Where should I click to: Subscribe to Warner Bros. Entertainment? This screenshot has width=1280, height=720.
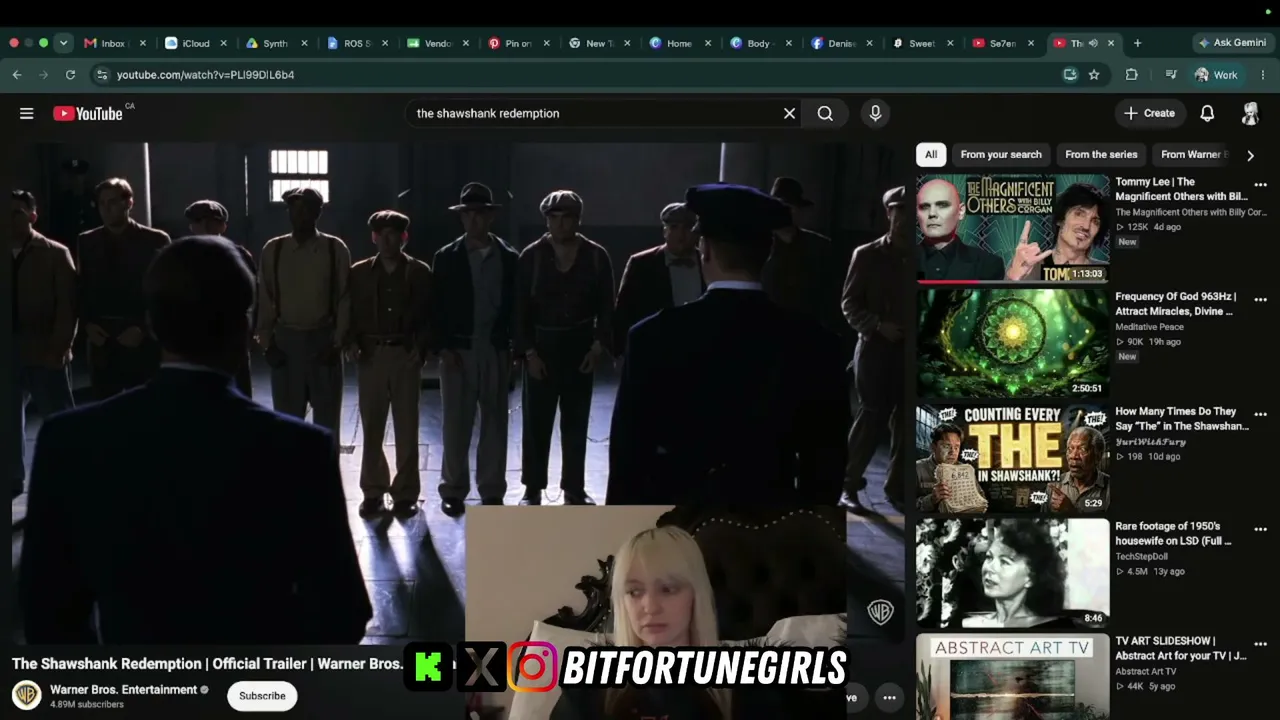(x=262, y=696)
